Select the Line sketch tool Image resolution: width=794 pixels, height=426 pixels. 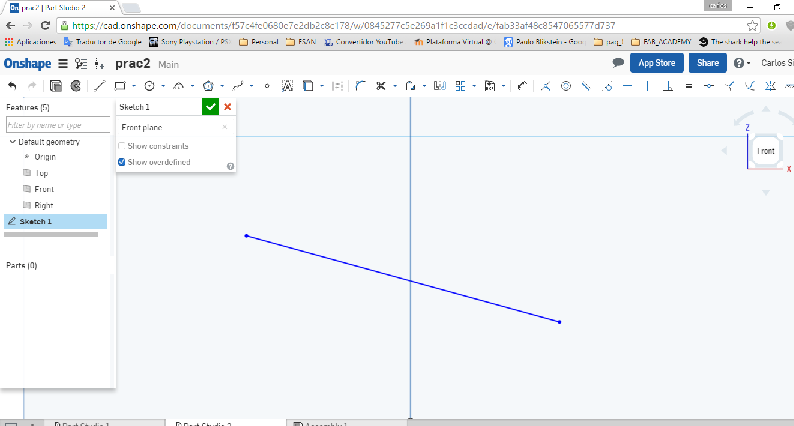[x=100, y=86]
